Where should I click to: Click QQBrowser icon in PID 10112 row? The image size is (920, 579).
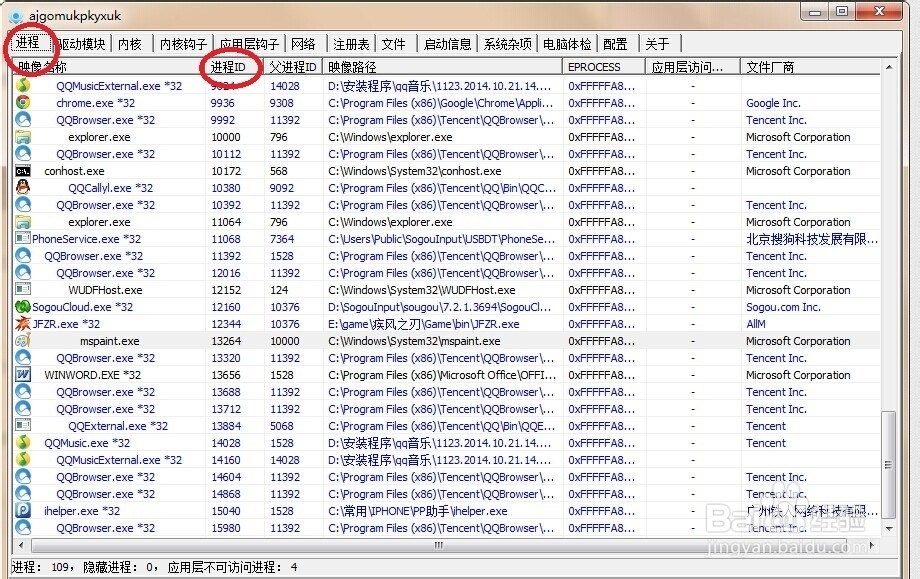[x=23, y=154]
